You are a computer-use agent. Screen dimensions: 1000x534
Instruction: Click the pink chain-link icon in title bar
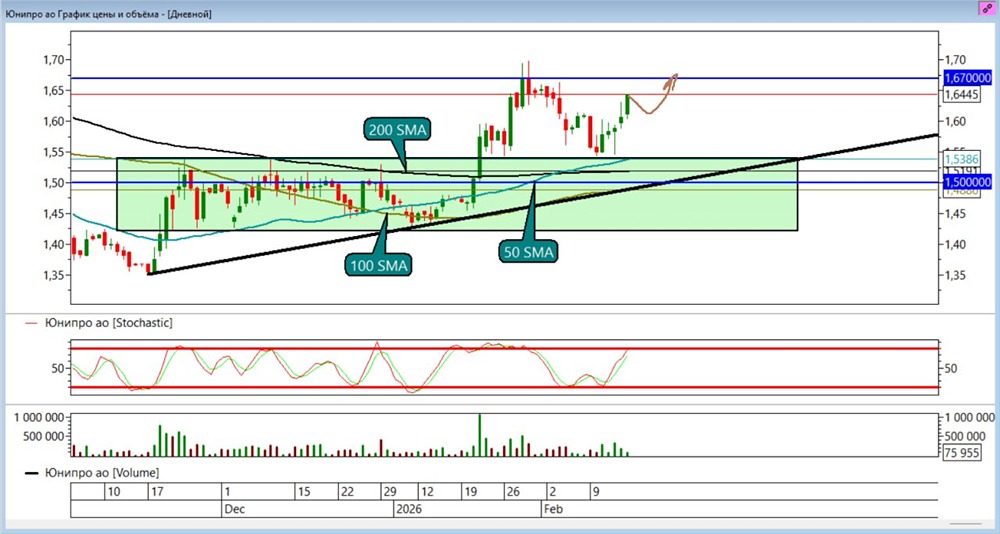[x=987, y=8]
